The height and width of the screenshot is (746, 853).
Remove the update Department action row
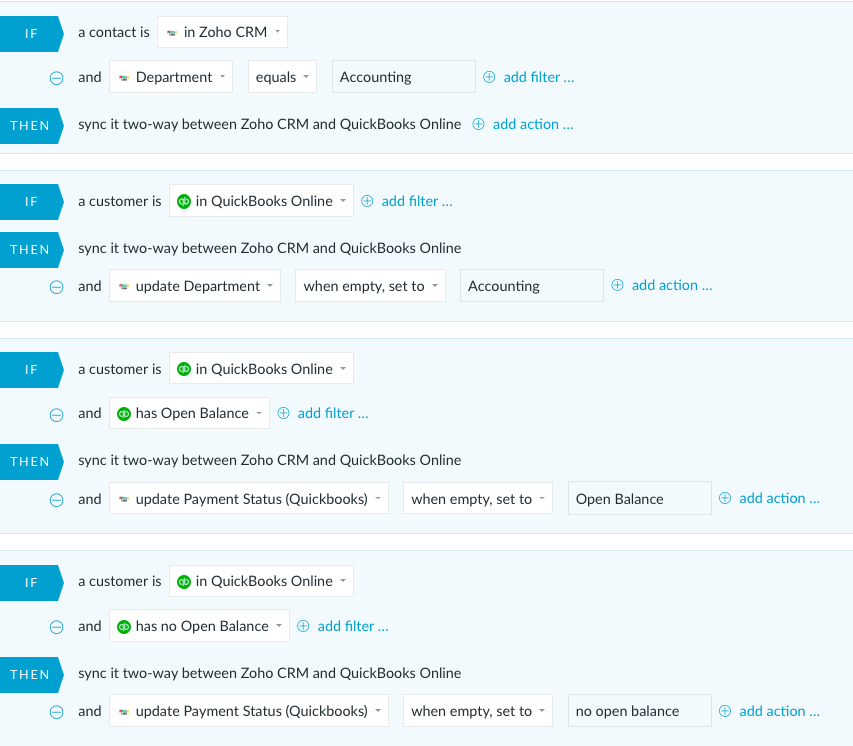point(57,287)
